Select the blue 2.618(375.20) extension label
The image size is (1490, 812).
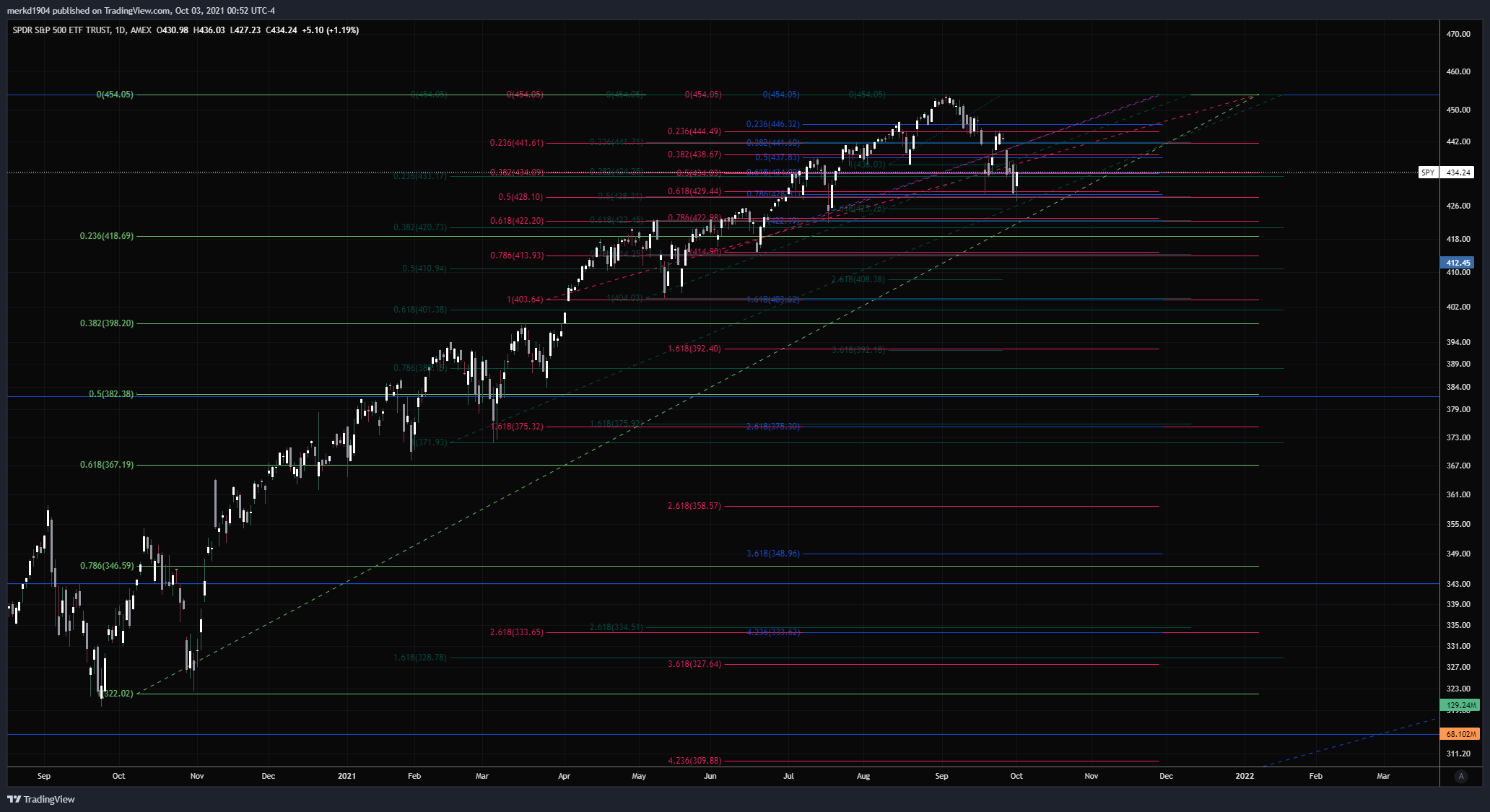(773, 427)
